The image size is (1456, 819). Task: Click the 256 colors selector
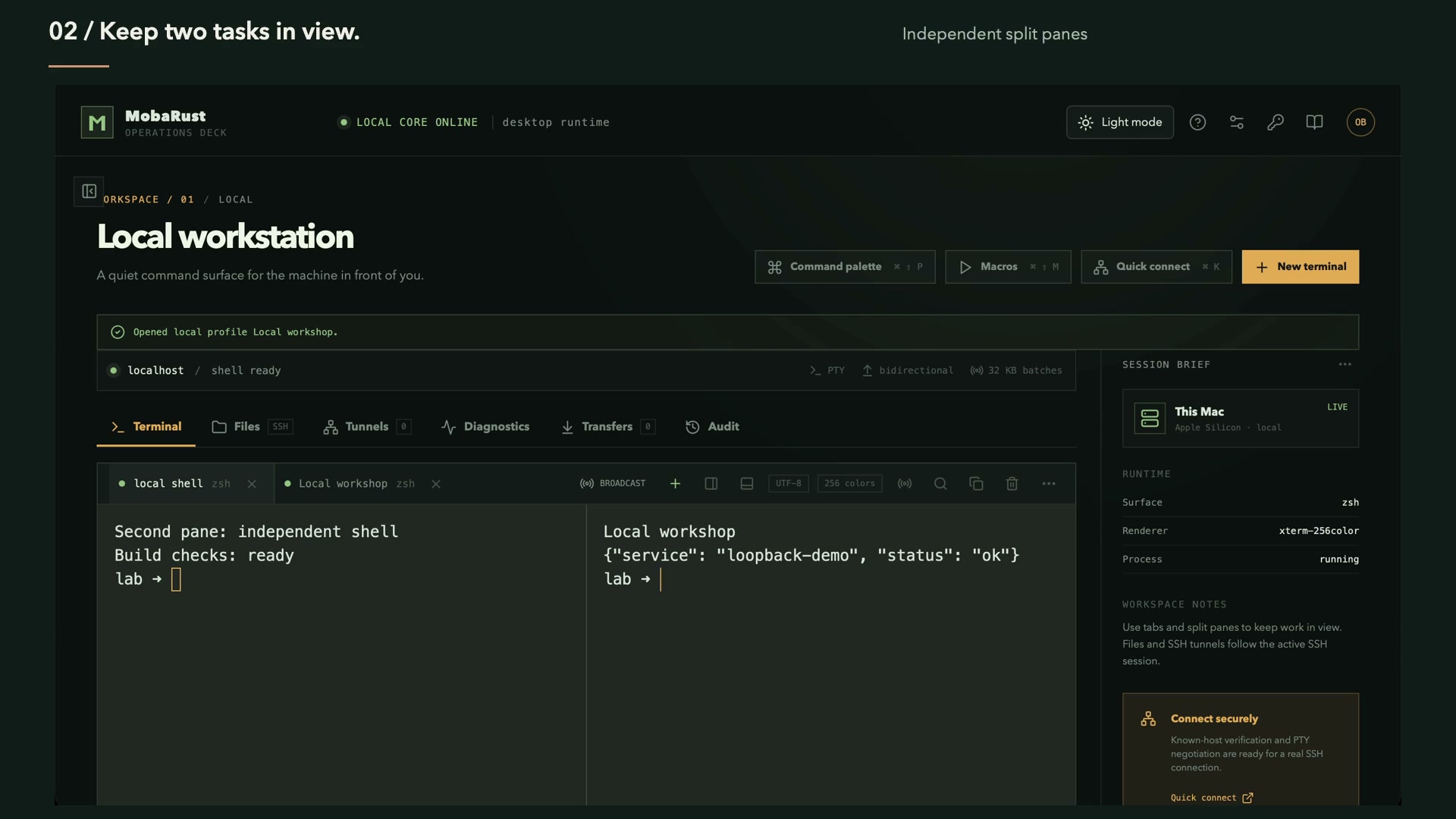[849, 484]
